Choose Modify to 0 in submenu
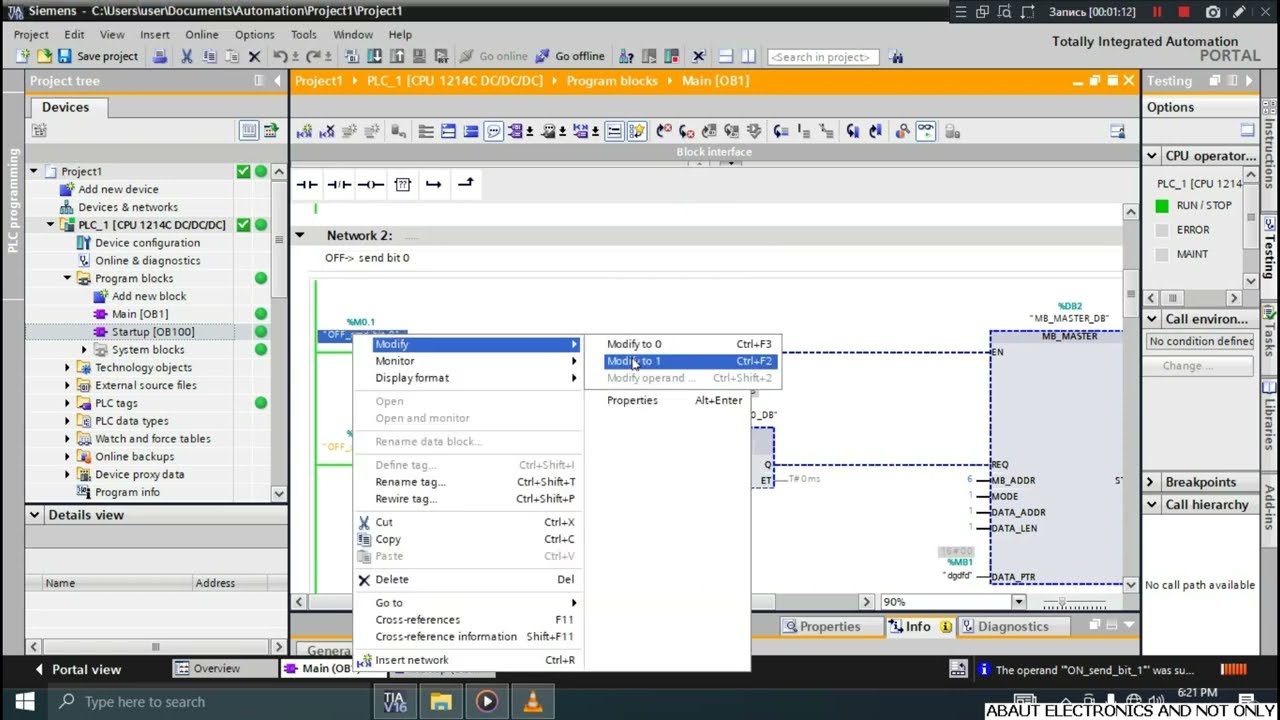 point(691,344)
